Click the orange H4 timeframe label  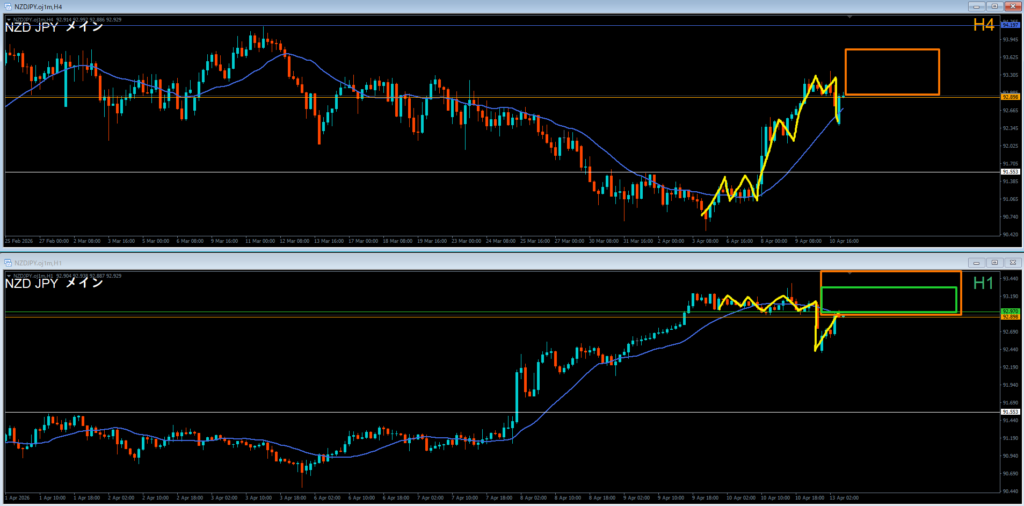(x=983, y=24)
